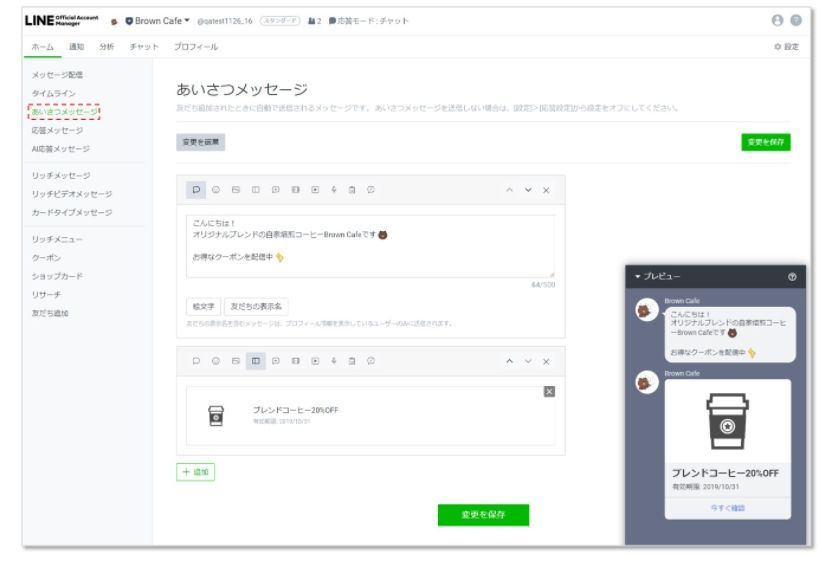Click inside the greeting message text area
823x562 pixels.
click(370, 246)
